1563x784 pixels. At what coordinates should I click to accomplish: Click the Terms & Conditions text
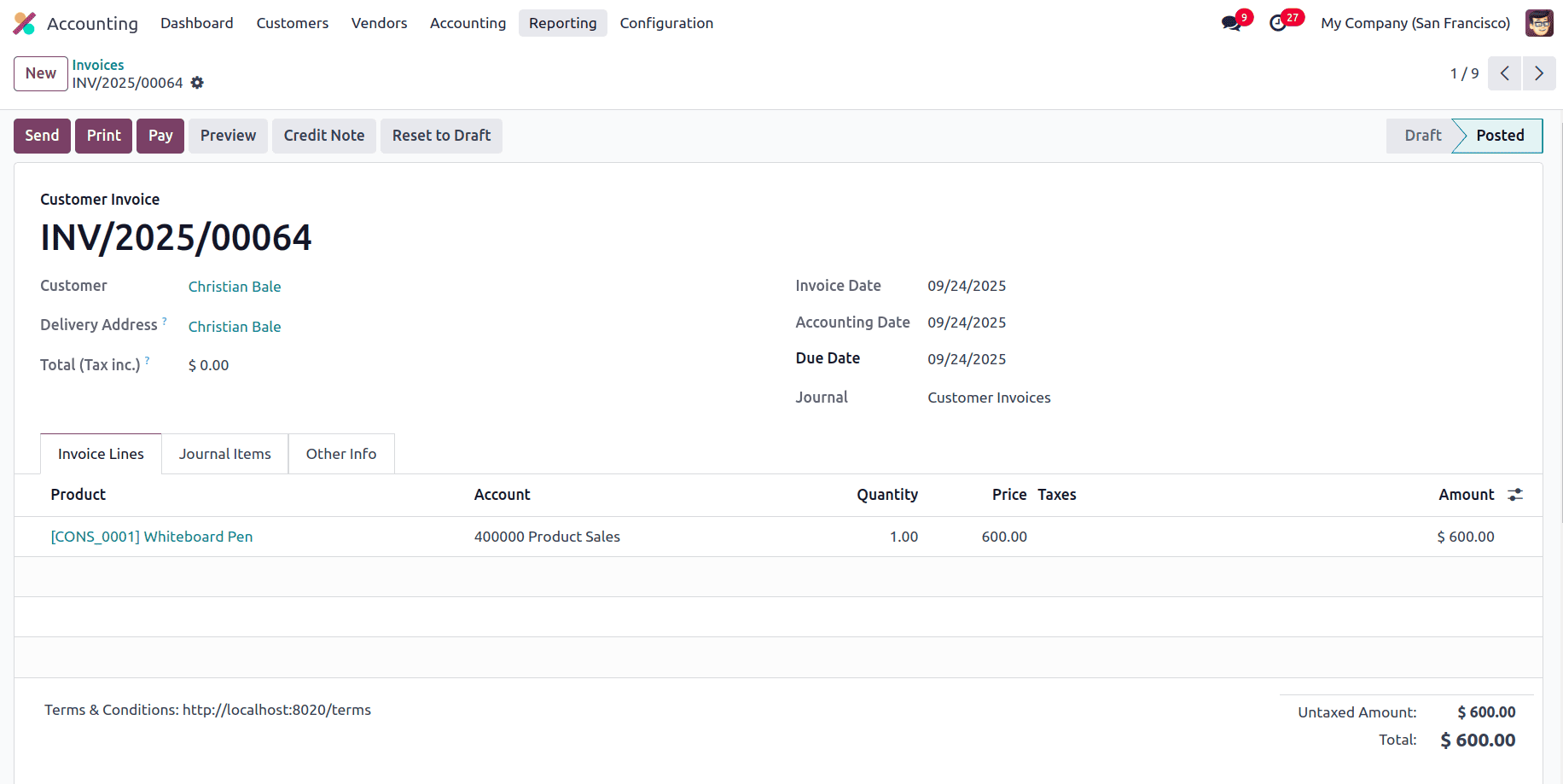(x=208, y=710)
